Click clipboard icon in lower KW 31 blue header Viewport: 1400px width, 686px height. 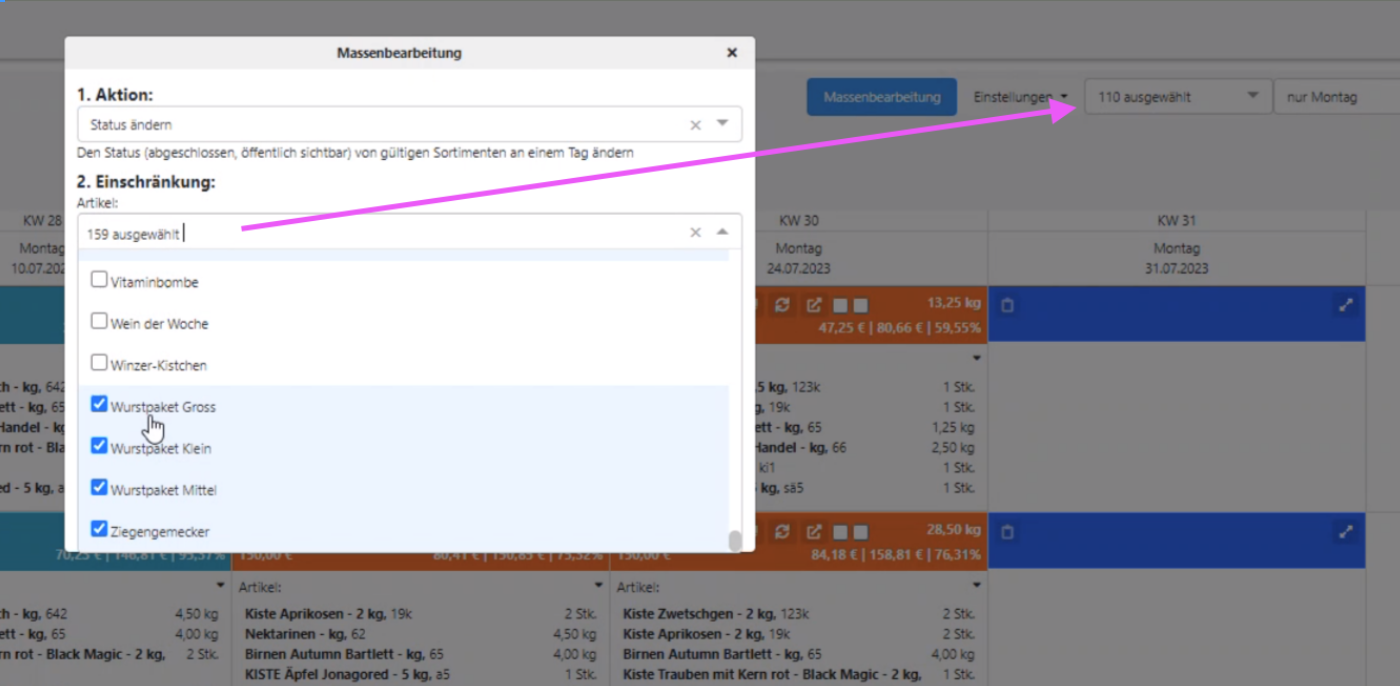pos(1007,532)
